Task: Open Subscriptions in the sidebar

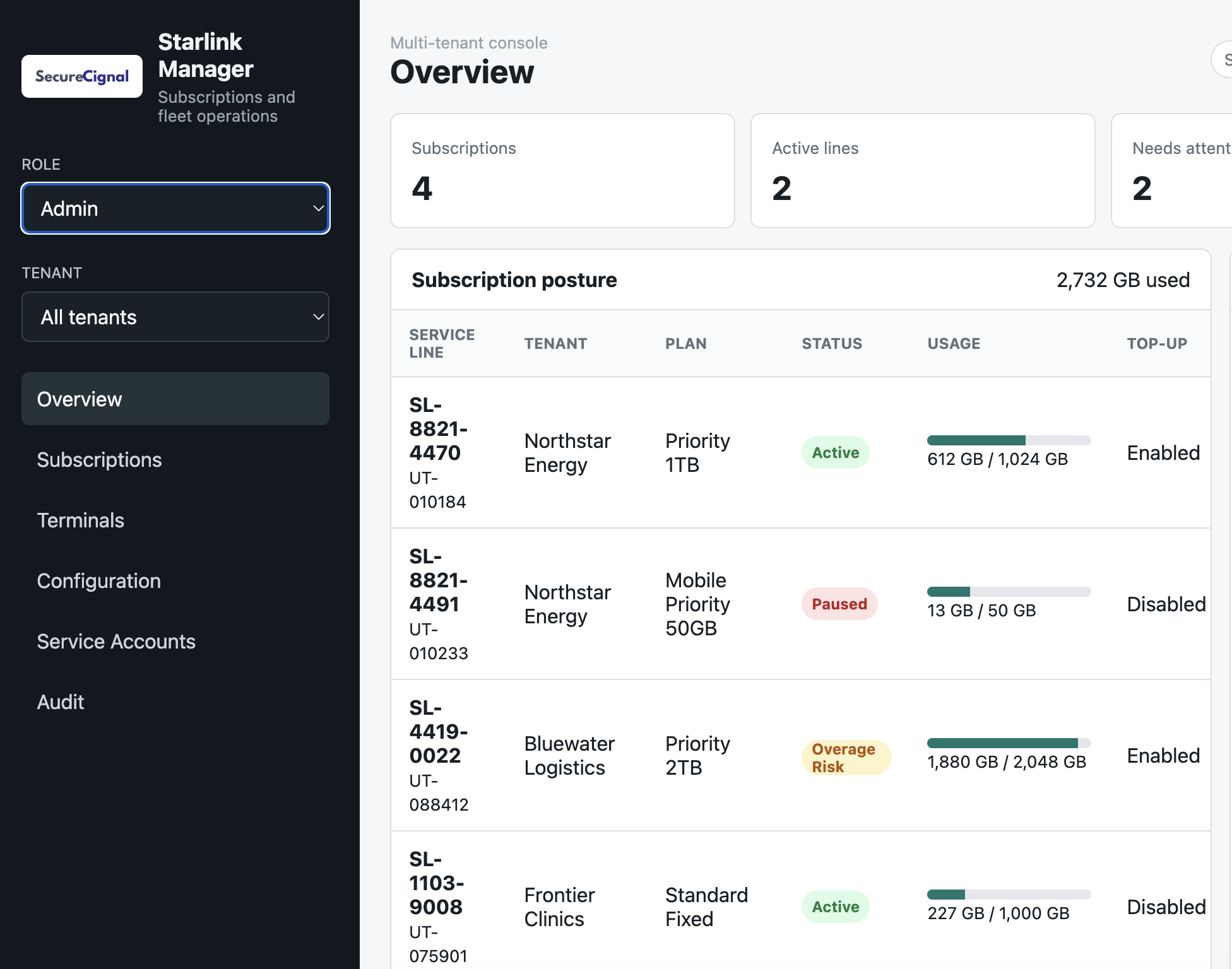Action: [175, 459]
